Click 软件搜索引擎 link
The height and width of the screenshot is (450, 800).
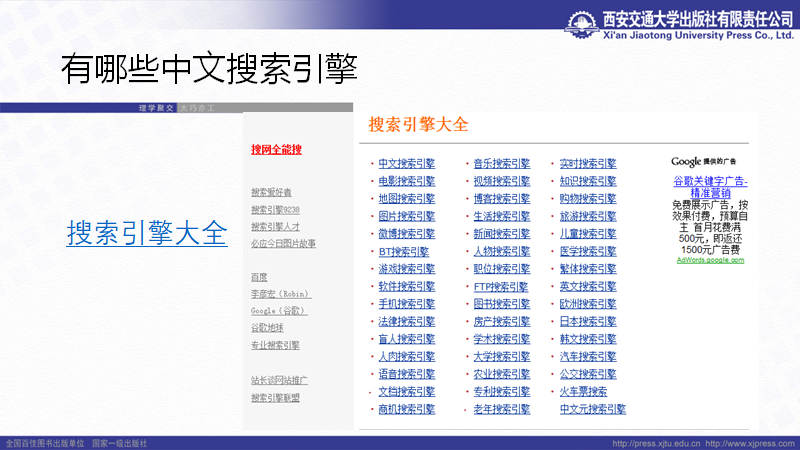(407, 286)
